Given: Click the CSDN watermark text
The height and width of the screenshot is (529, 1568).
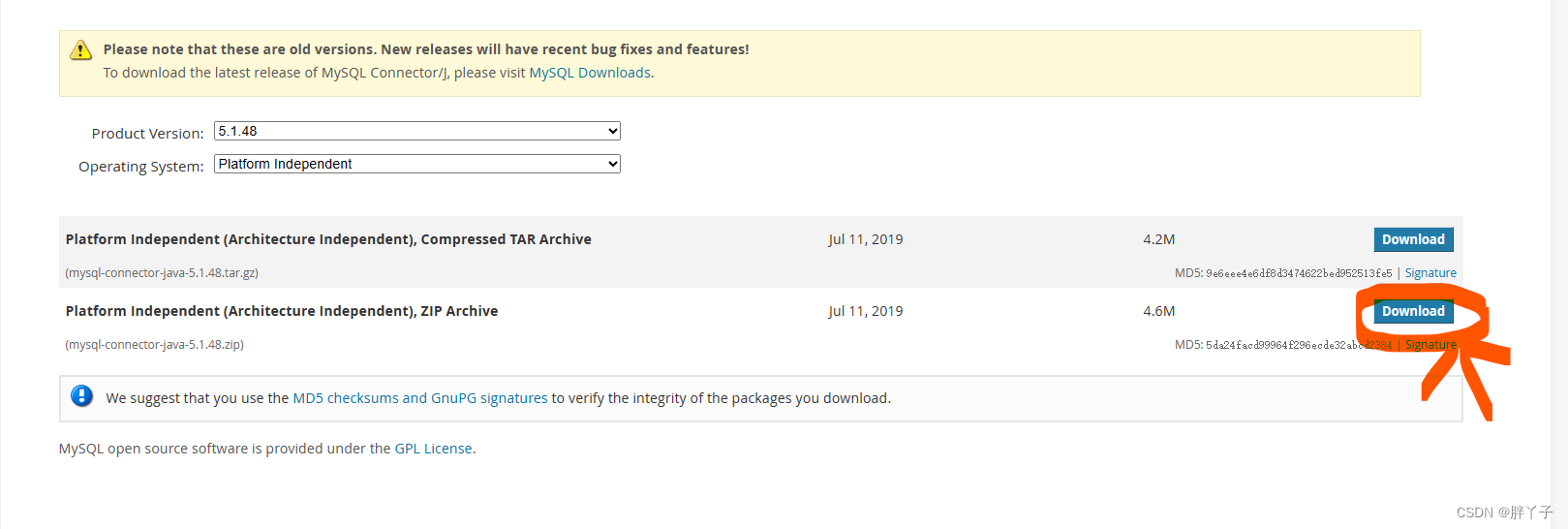Looking at the screenshot, I should point(1503,513).
